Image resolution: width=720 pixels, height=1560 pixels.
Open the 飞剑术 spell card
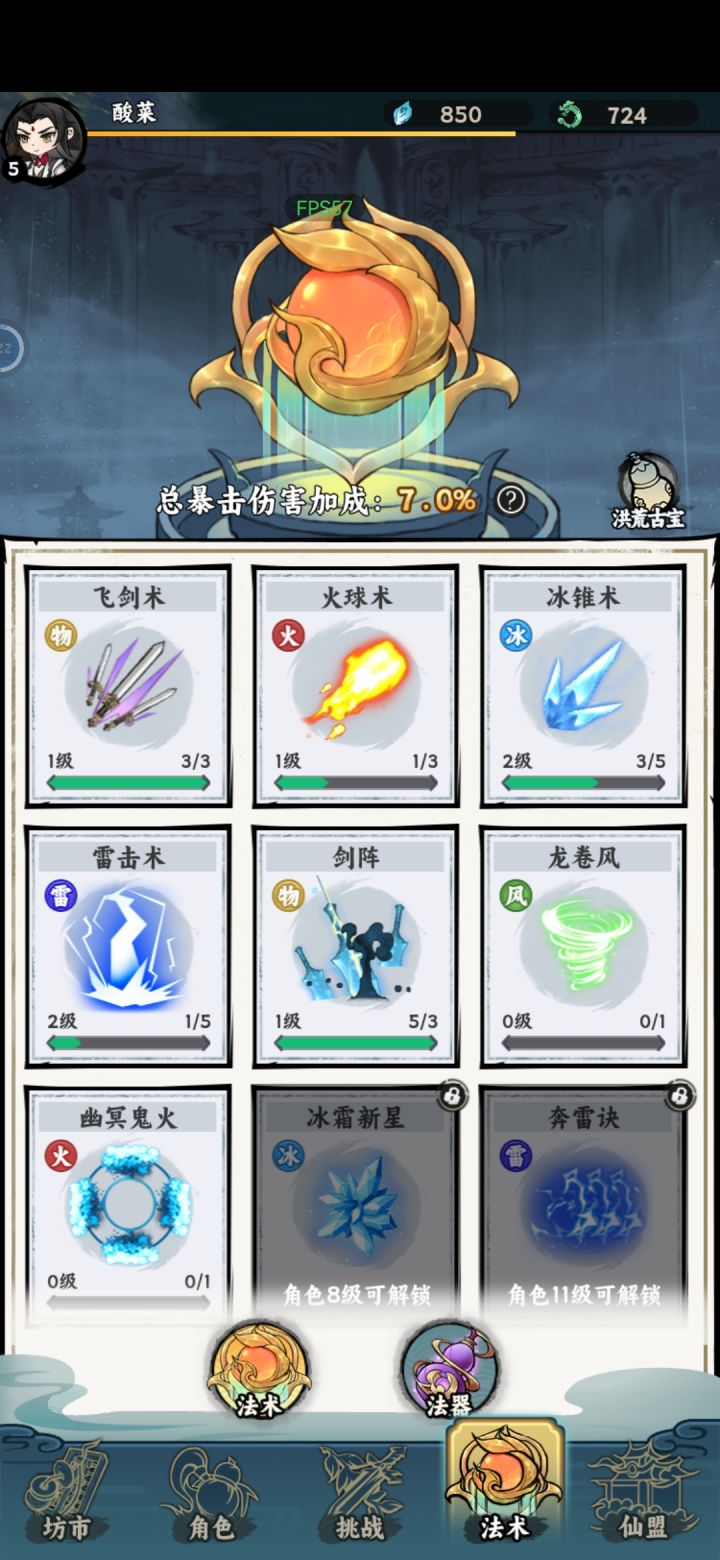point(128,686)
